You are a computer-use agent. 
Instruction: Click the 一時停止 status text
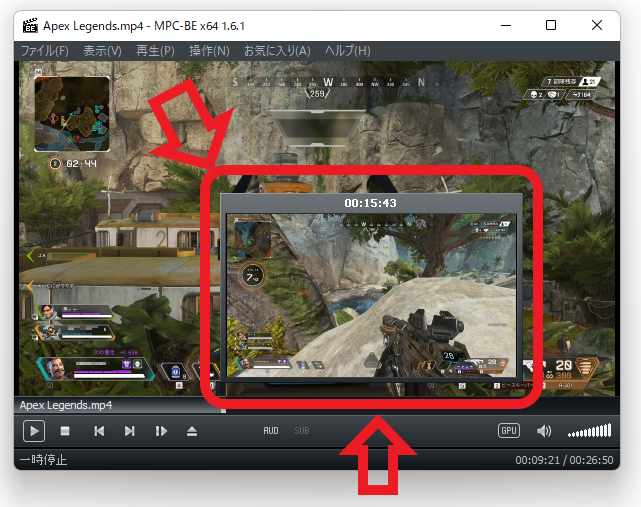[43, 460]
